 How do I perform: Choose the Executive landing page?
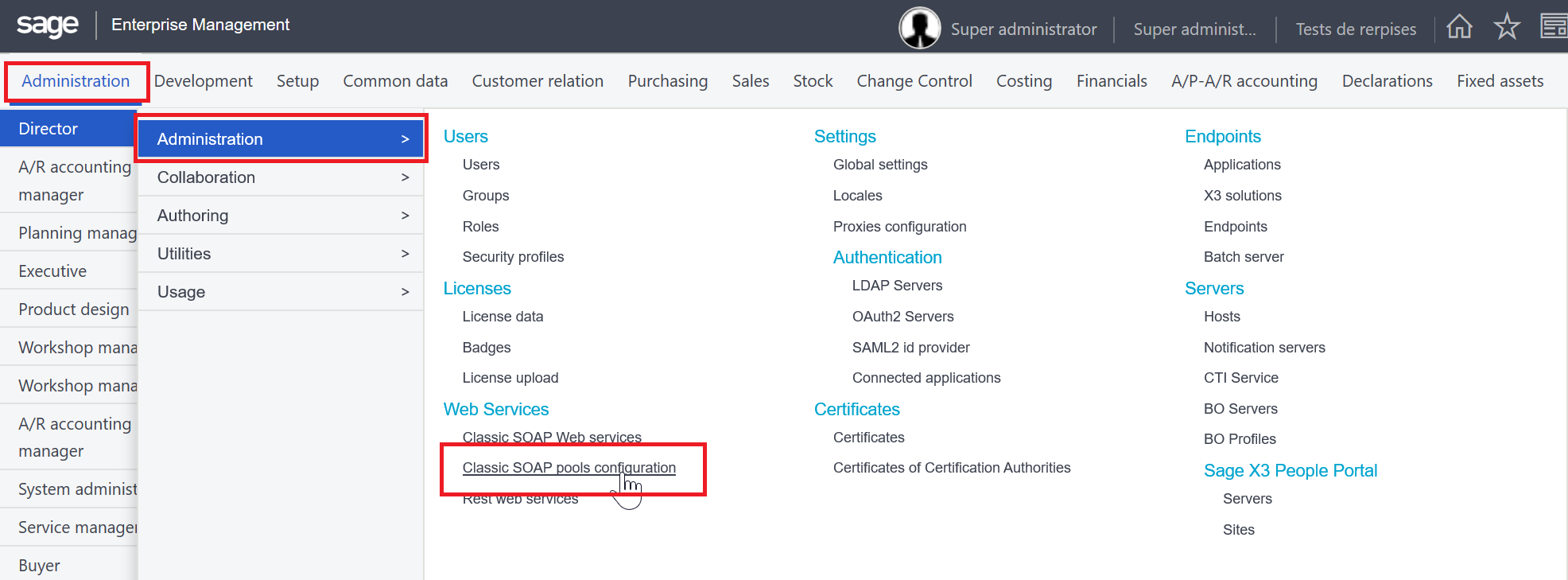52,271
